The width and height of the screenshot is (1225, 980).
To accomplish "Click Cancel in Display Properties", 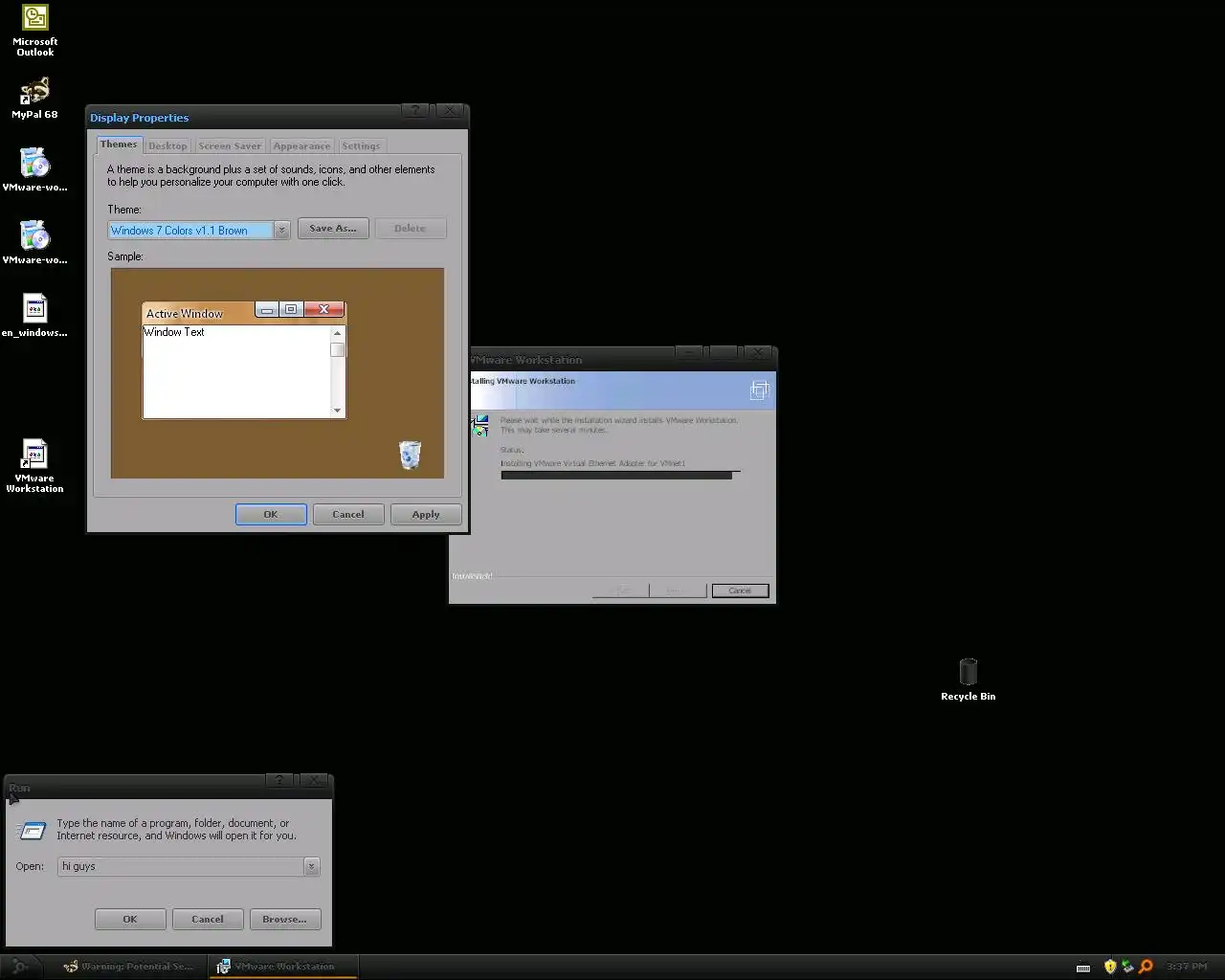I will [x=348, y=515].
